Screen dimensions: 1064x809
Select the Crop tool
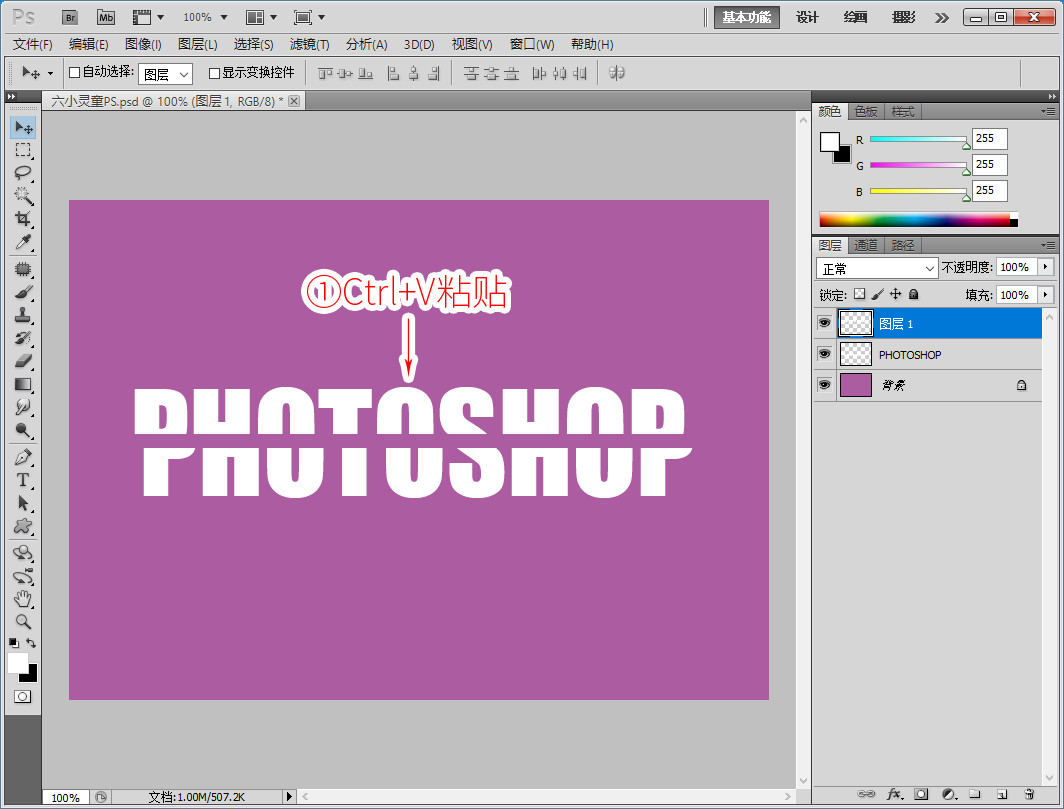(23, 219)
